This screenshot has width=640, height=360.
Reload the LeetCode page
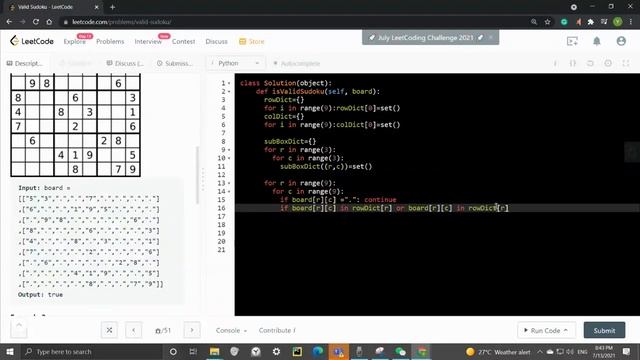[36, 22]
